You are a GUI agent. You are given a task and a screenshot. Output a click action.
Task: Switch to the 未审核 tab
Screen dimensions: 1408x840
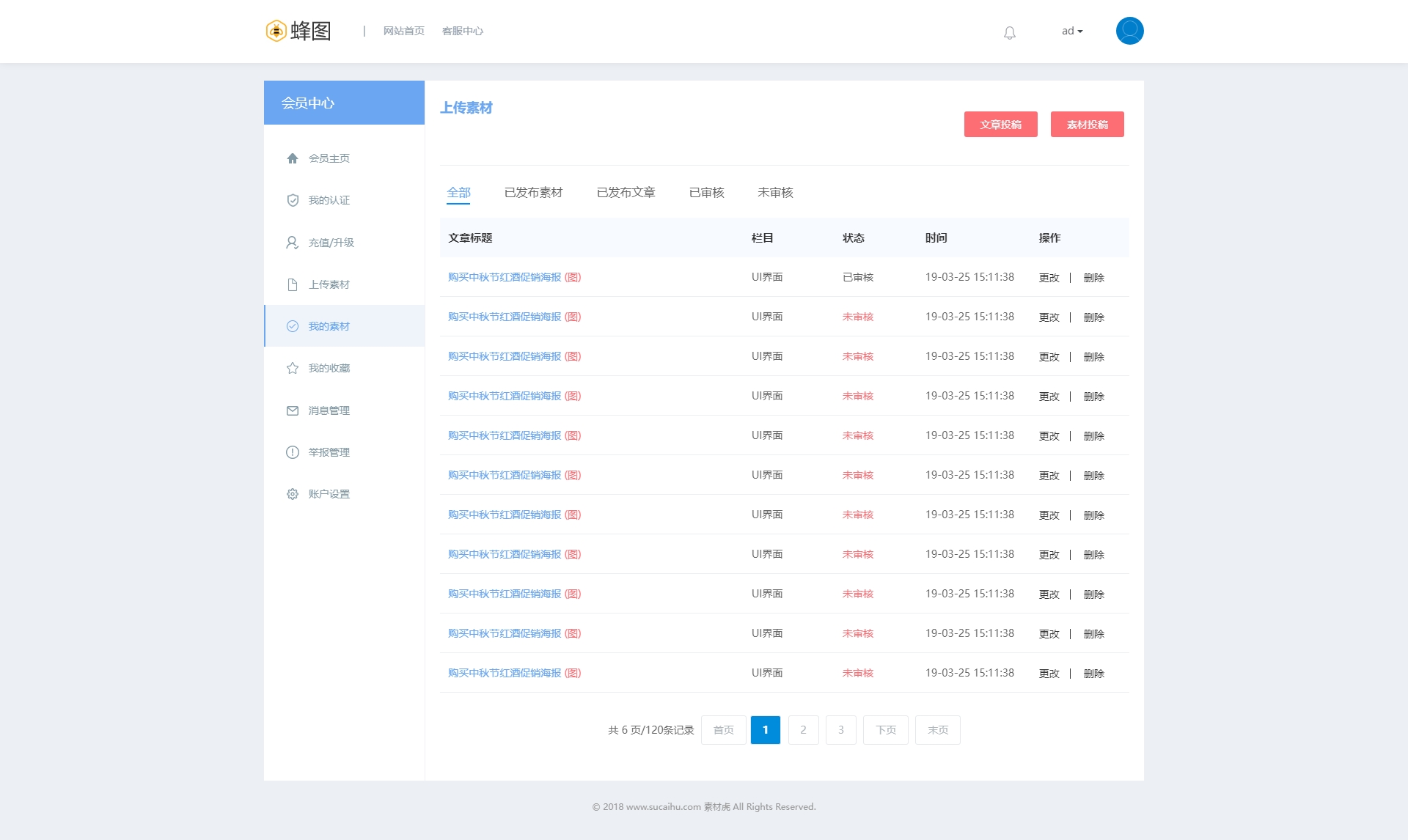coord(775,192)
